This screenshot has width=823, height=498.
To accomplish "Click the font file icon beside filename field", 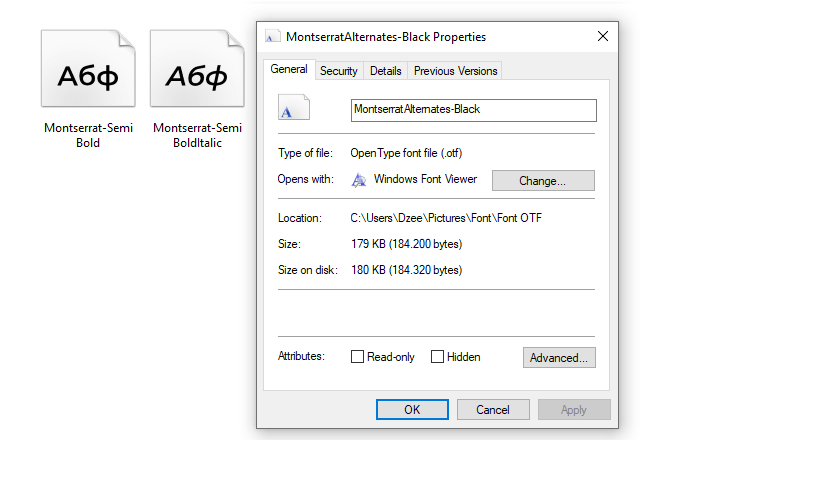I will pyautogui.click(x=293, y=107).
